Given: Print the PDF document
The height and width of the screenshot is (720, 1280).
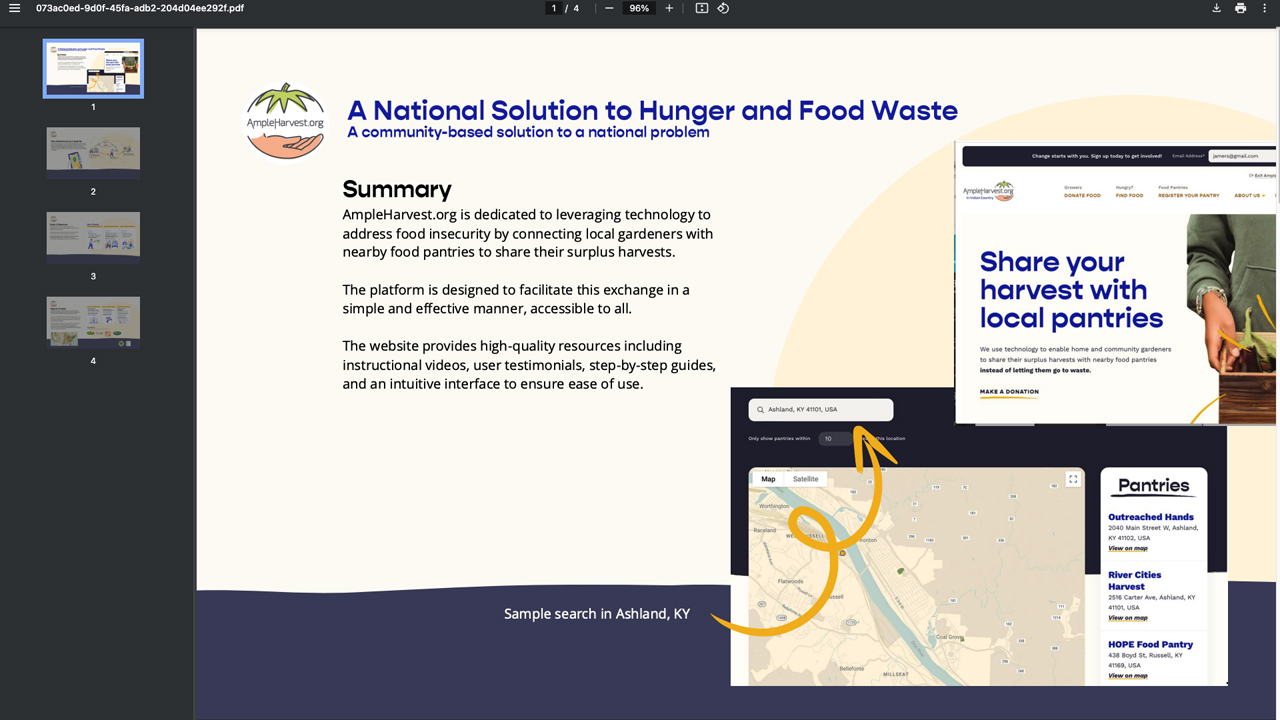Looking at the screenshot, I should click(1240, 8).
